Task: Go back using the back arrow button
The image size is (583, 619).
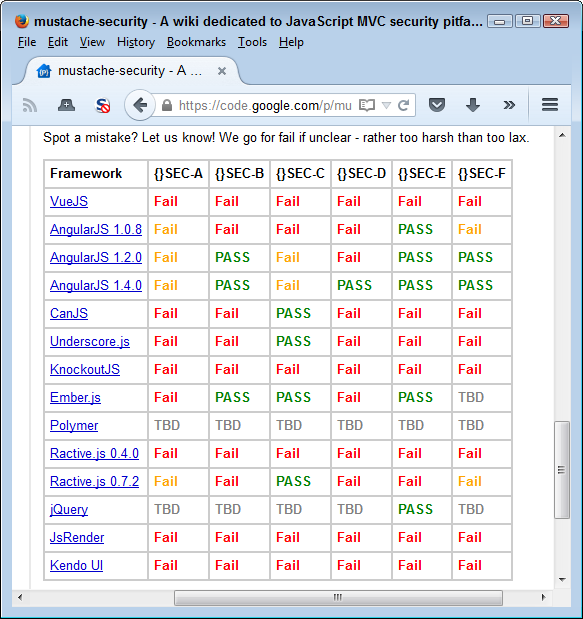Action: (140, 105)
